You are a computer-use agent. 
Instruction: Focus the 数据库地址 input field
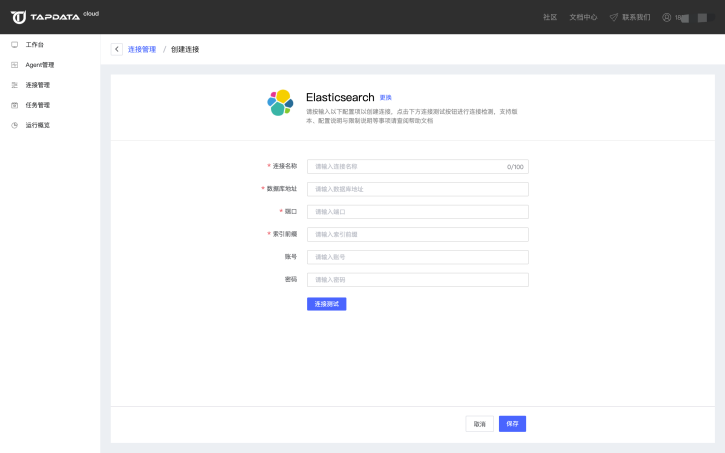[418, 189]
